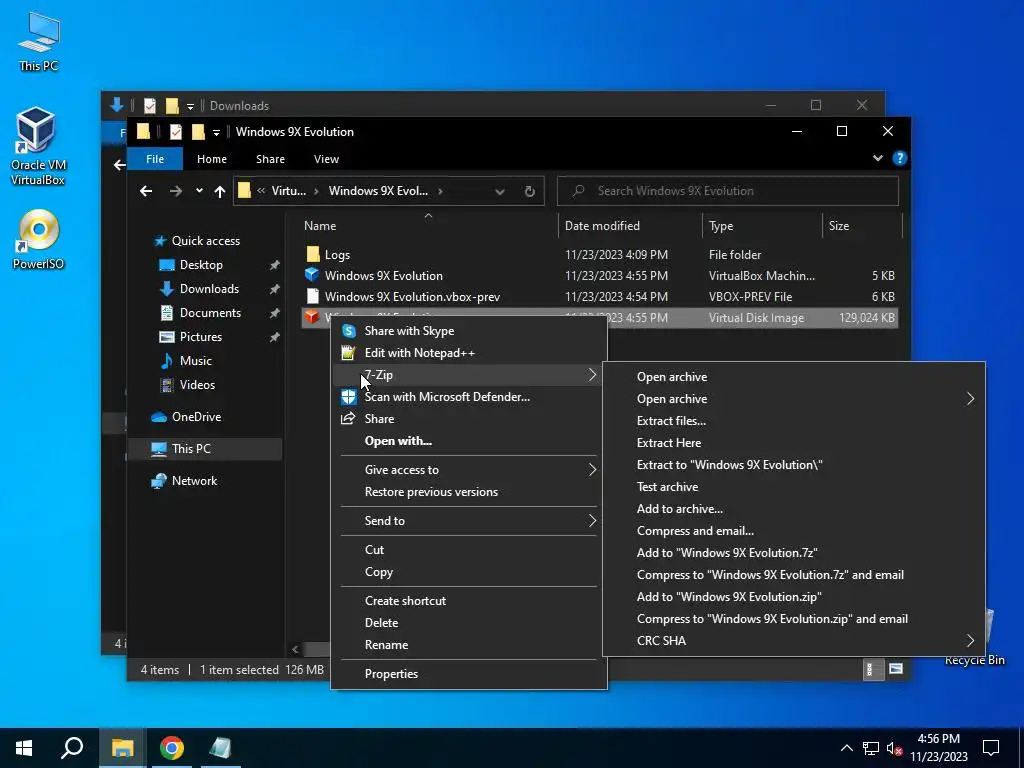Click the muted volume tray icon
1024x768 pixels.
[894, 748]
